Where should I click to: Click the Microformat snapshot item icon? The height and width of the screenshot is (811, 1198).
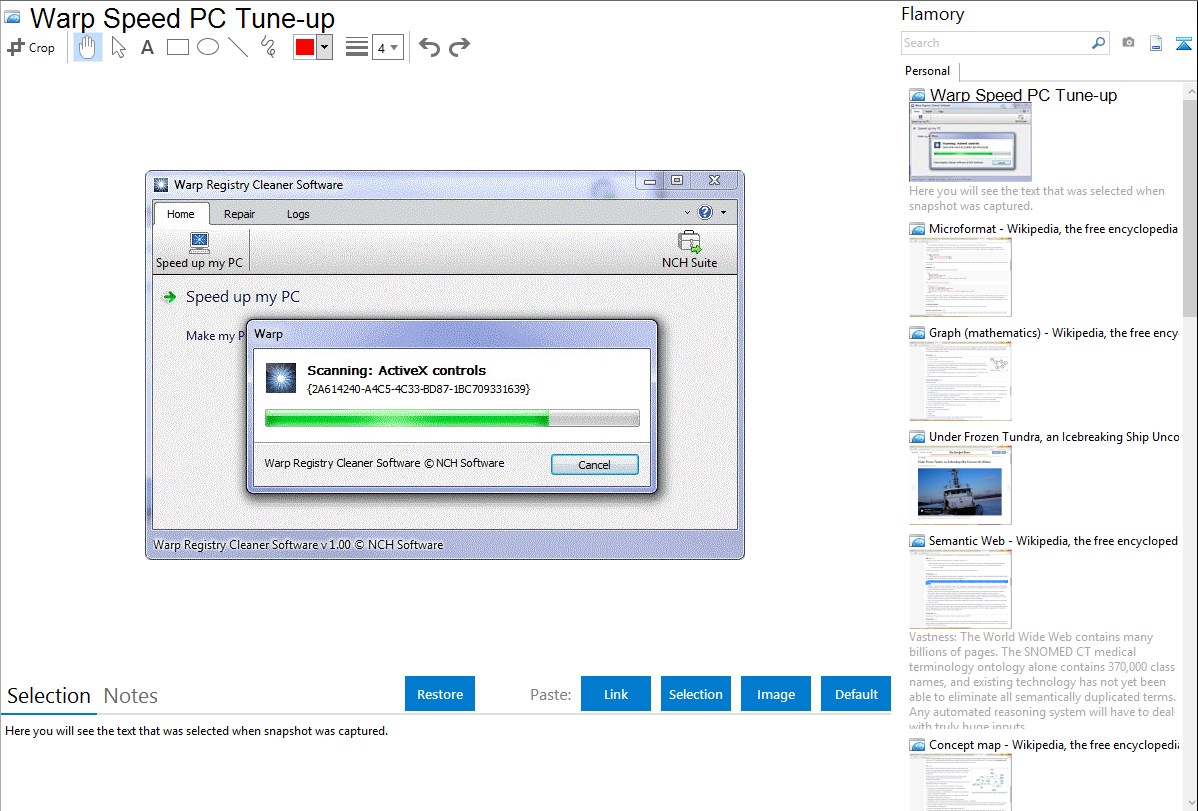(x=917, y=229)
